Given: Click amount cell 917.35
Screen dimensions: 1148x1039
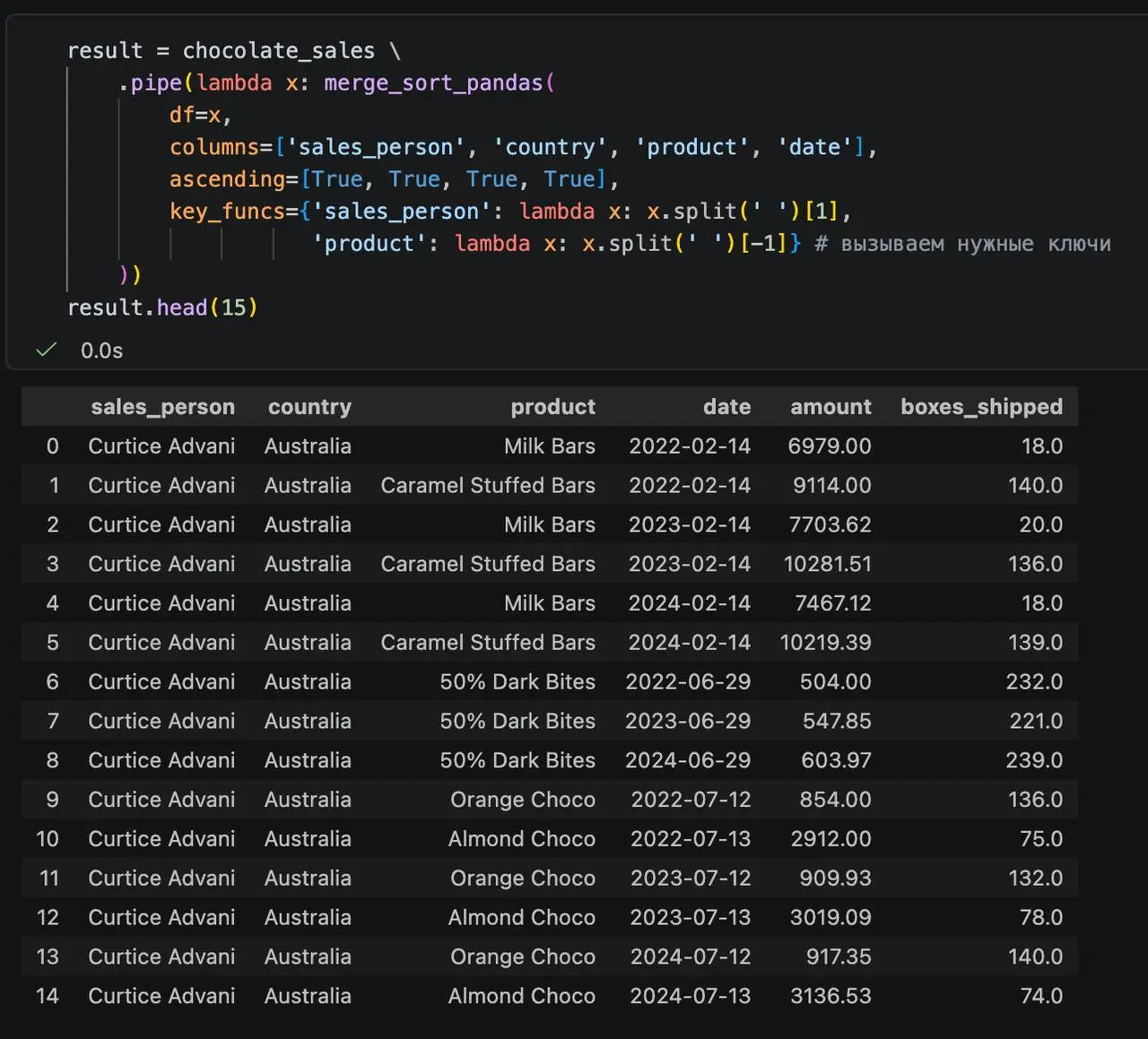Looking at the screenshot, I should (x=839, y=957).
